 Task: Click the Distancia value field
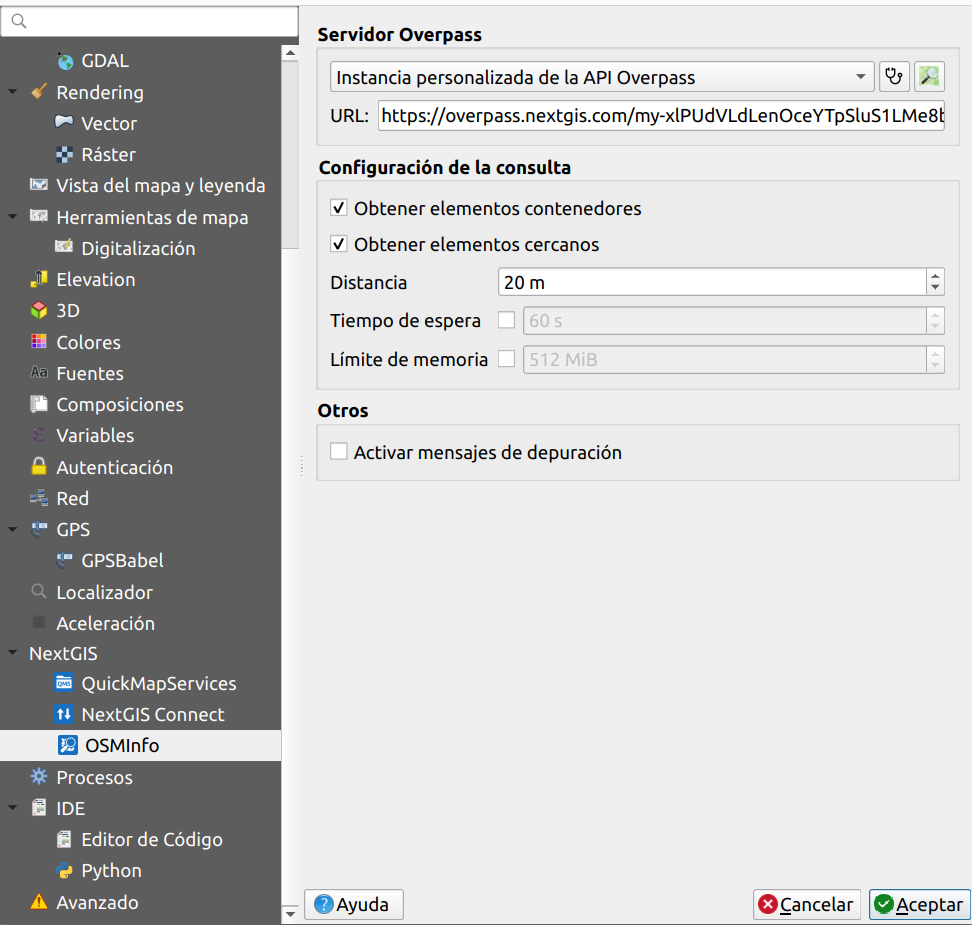[x=713, y=282]
